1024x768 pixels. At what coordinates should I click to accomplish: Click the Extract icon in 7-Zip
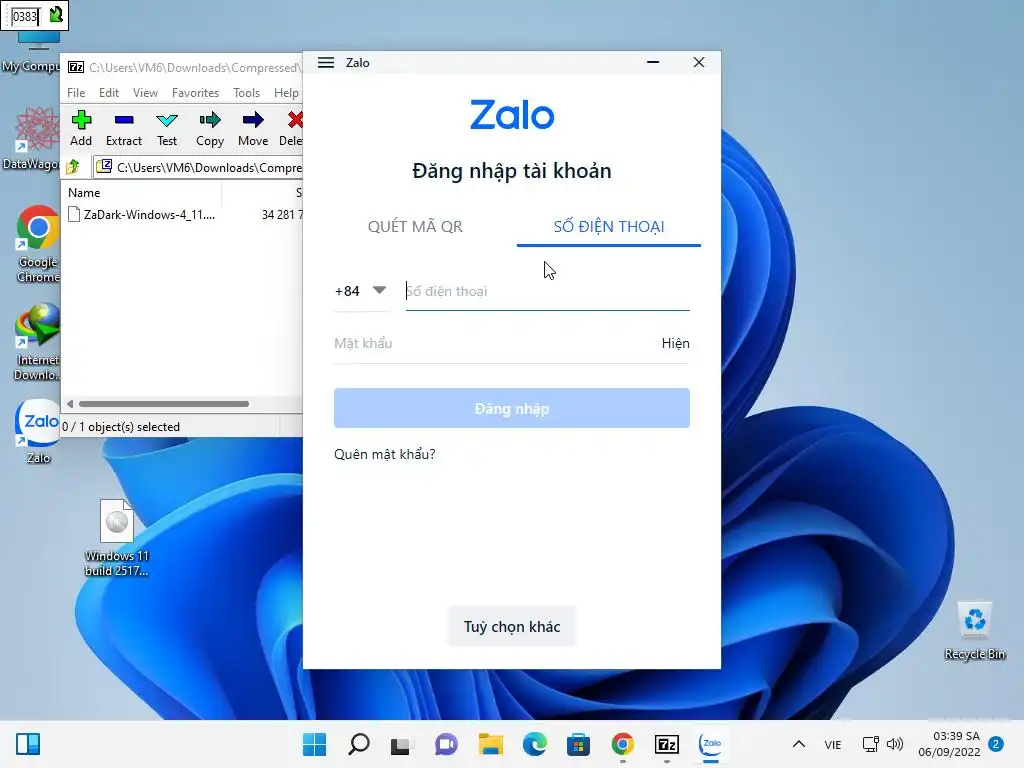point(123,129)
